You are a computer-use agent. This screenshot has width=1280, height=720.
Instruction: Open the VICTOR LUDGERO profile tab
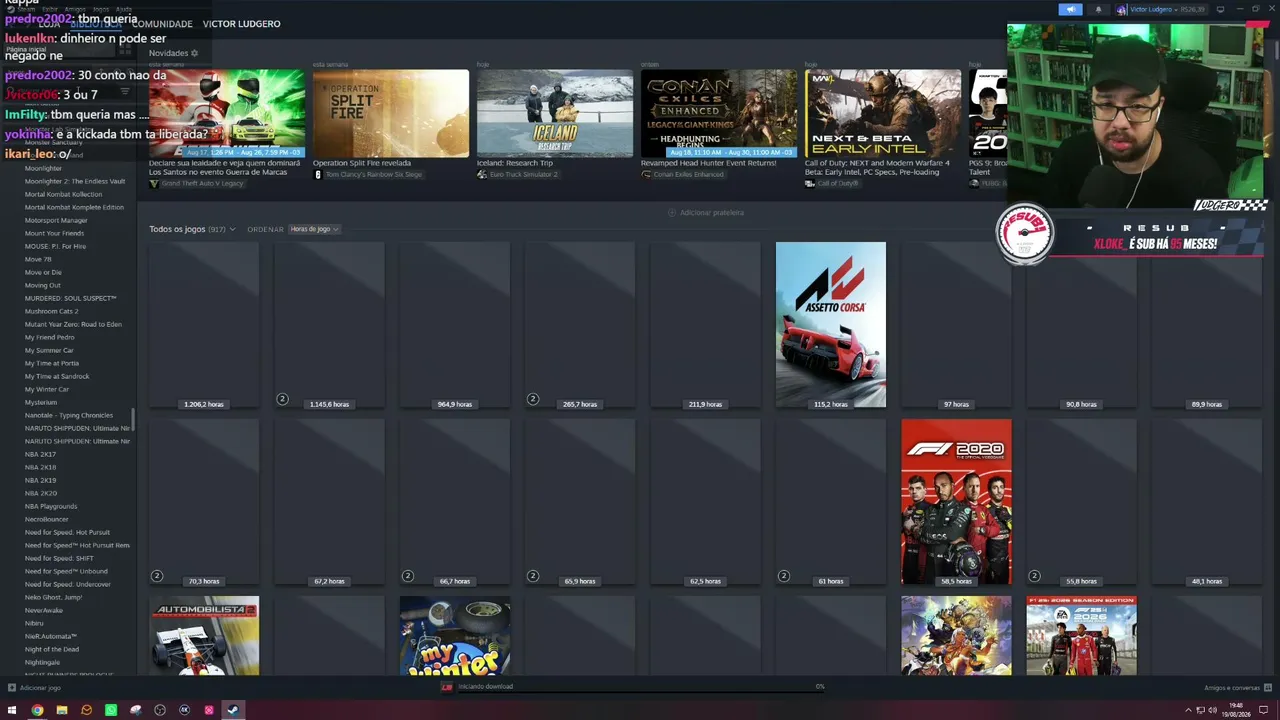click(x=241, y=24)
